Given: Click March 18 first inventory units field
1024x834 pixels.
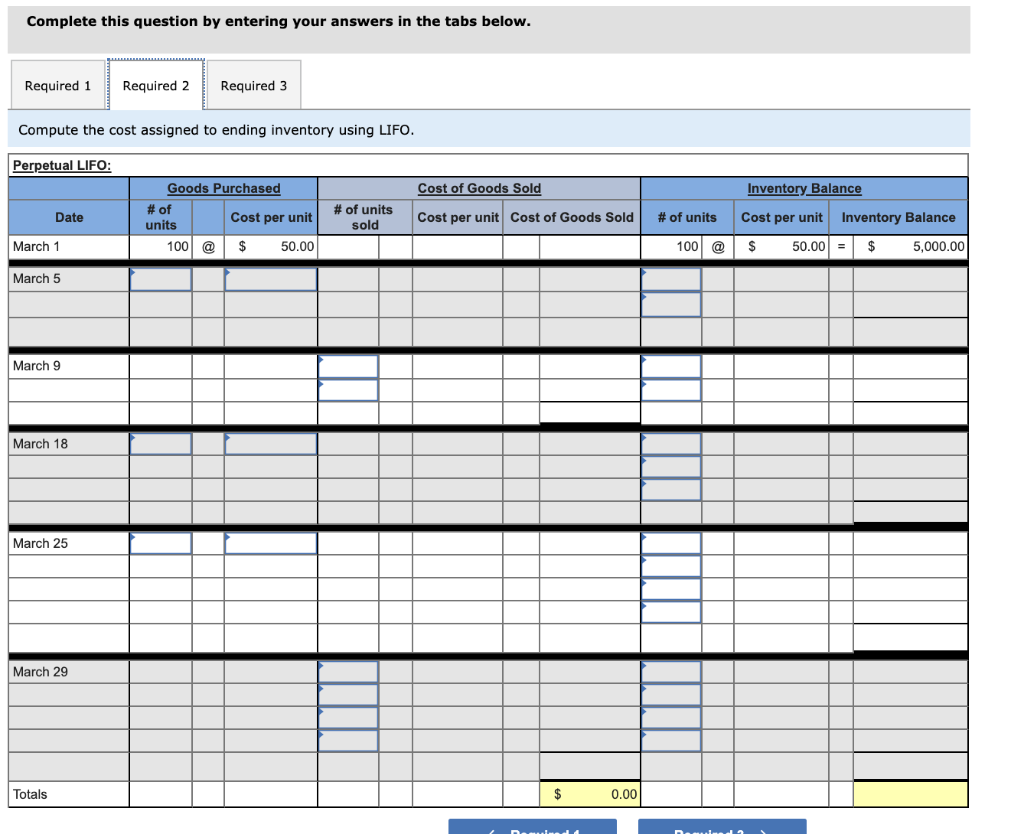Looking at the screenshot, I should [671, 444].
